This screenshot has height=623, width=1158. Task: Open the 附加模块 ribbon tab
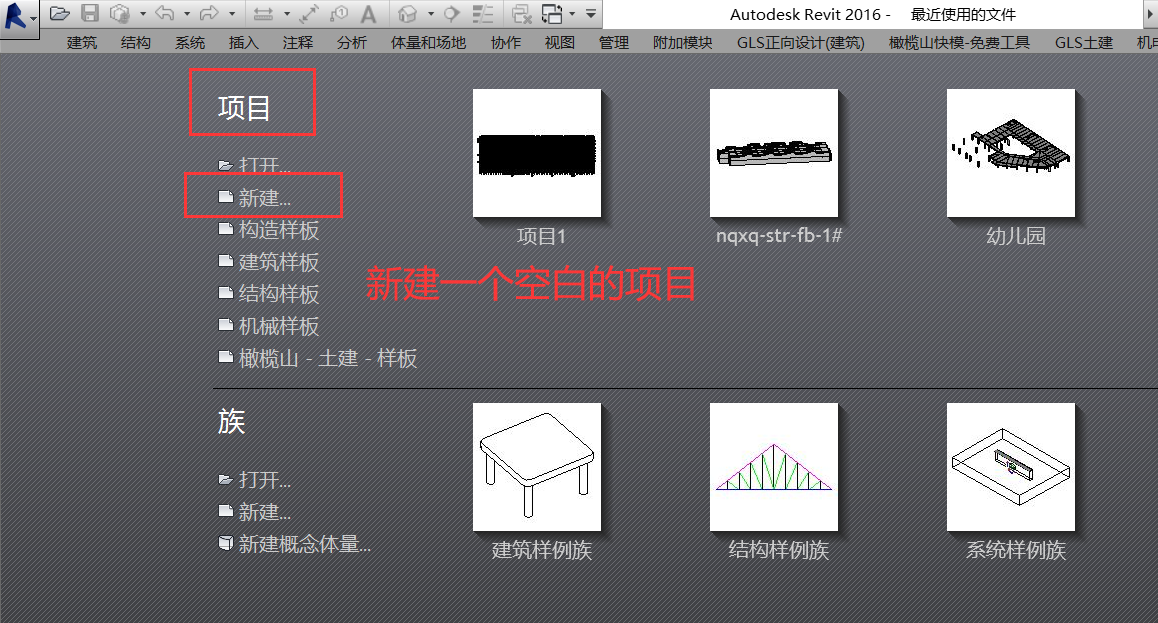point(682,43)
